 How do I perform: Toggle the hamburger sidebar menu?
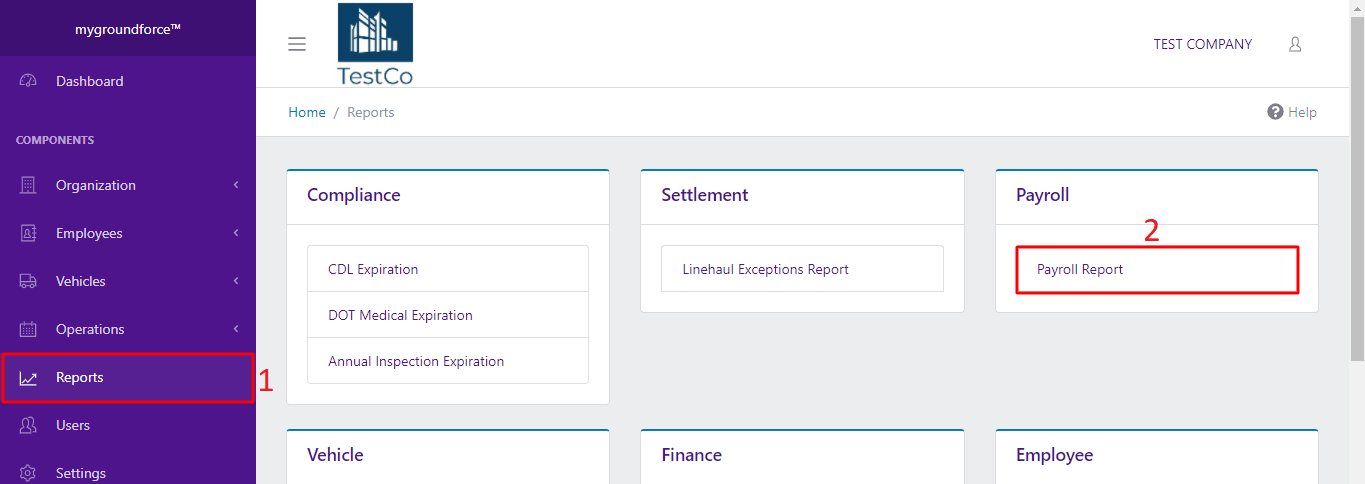coord(296,44)
